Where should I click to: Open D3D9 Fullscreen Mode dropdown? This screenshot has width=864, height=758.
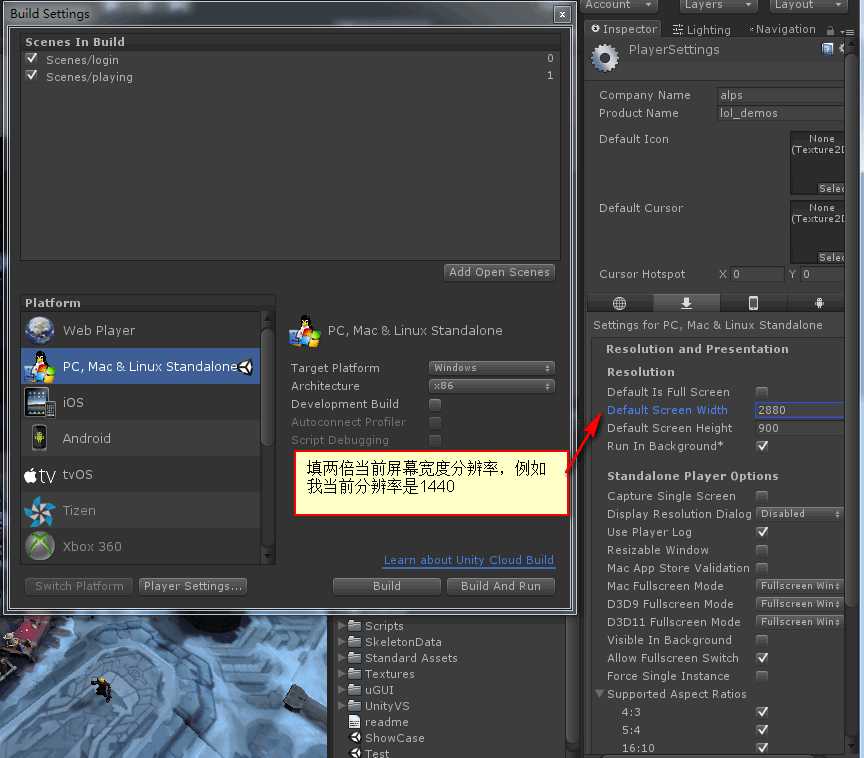click(x=800, y=604)
